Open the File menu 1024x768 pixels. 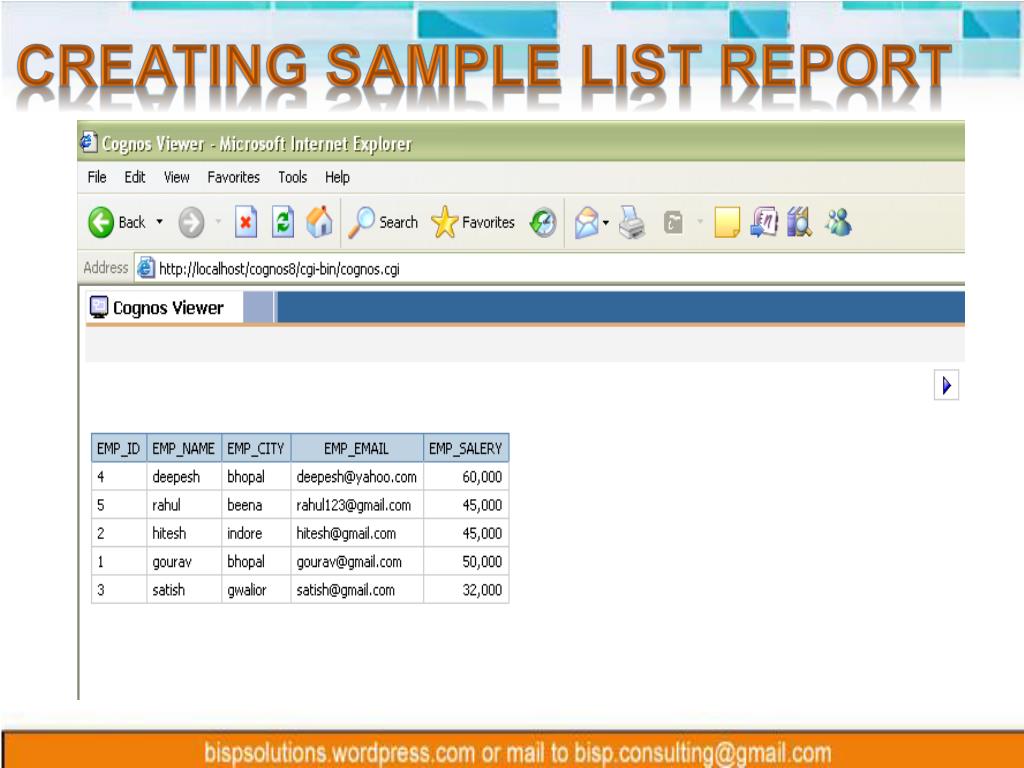click(97, 177)
